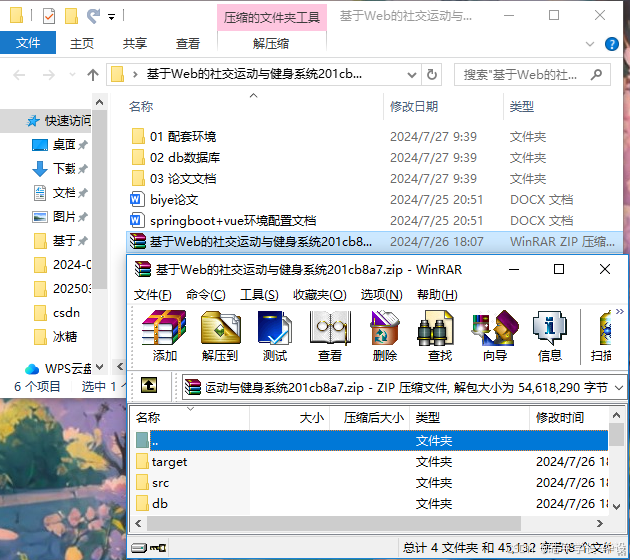Open Desktop (桌面) in quick access

(59, 145)
